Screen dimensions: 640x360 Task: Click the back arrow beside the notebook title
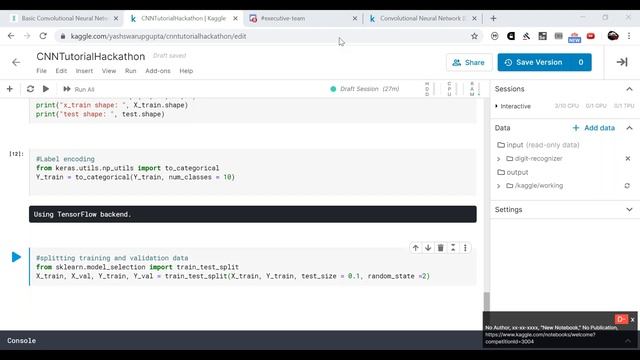click(x=16, y=62)
